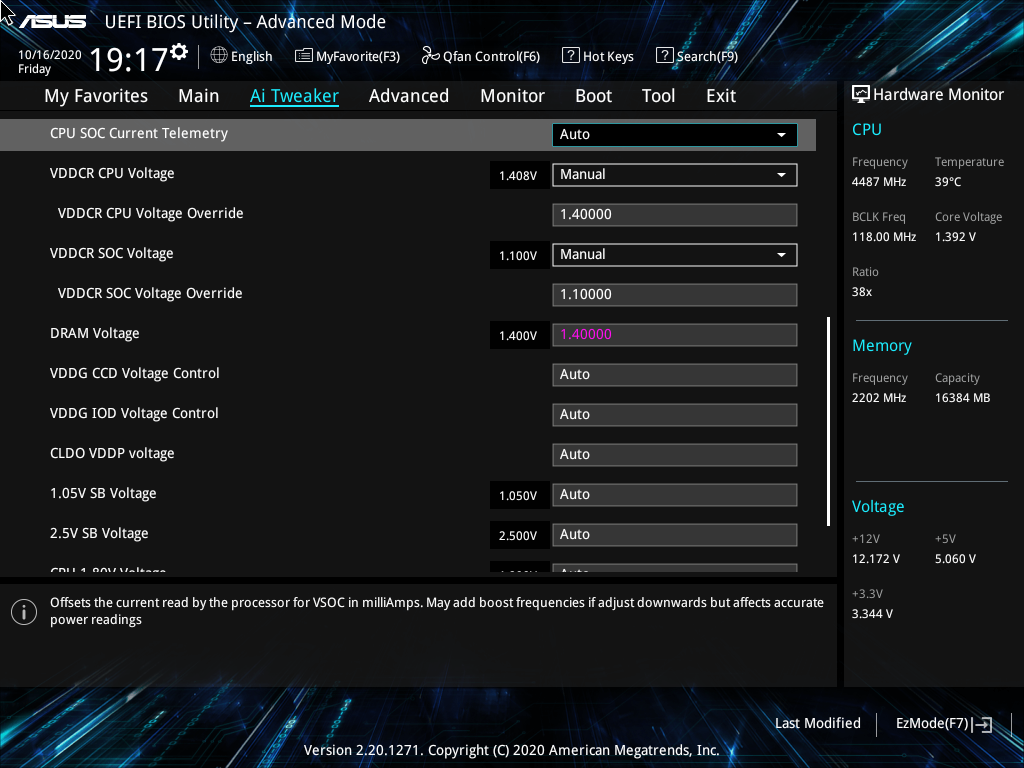Click the info icon in help panel
Image resolution: width=1024 pixels, height=768 pixels.
click(x=24, y=612)
